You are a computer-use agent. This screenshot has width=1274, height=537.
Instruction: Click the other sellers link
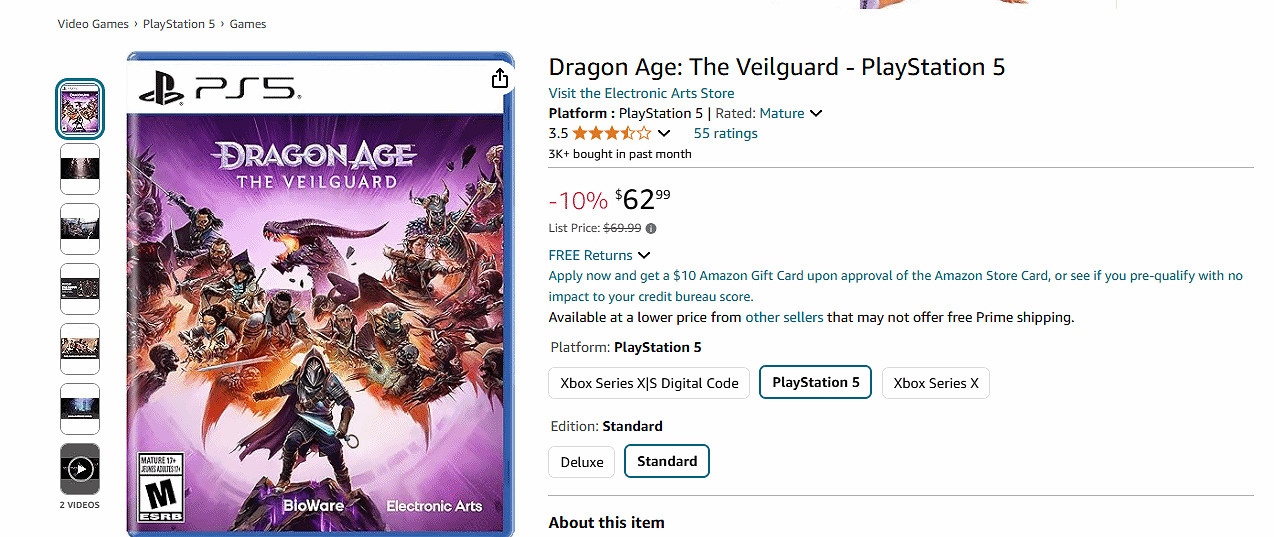click(x=784, y=317)
